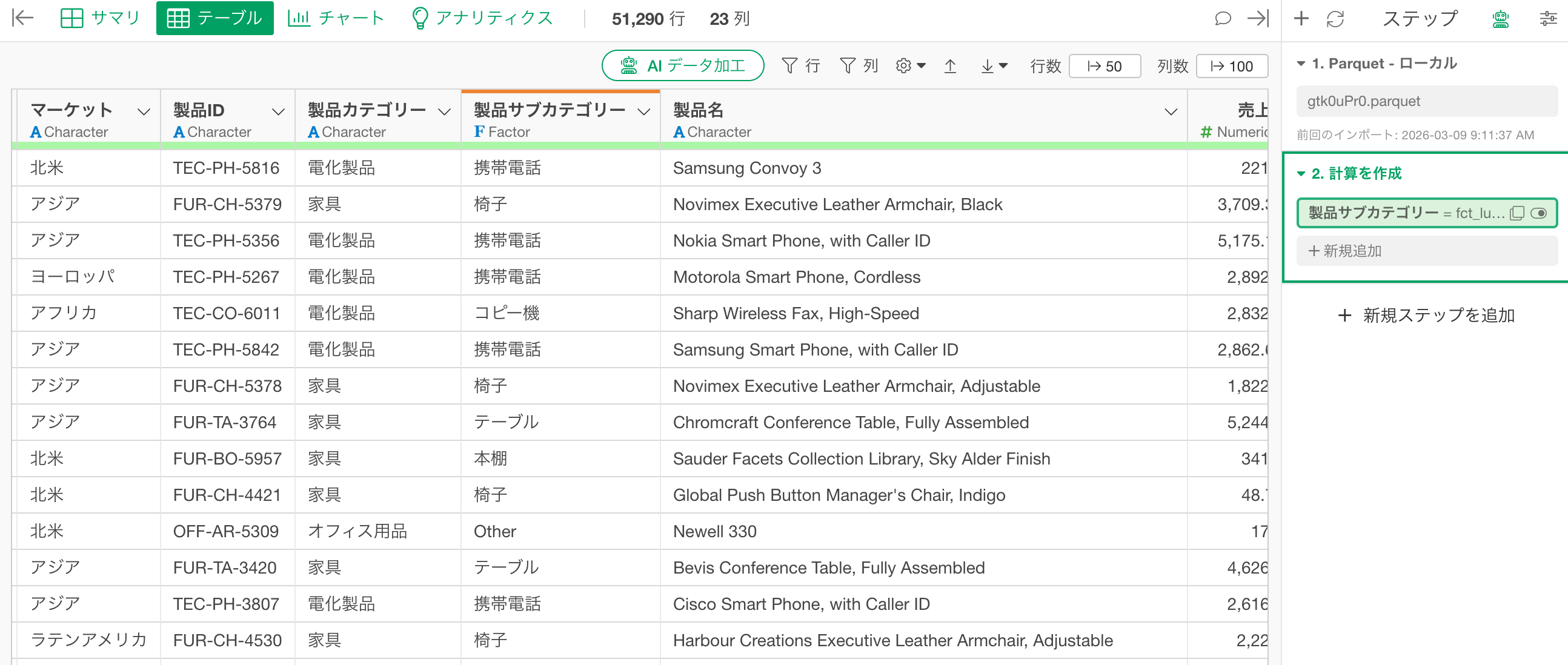Click the 行数 50 input field
Screen dimensions: 1568x665
(x=1104, y=65)
